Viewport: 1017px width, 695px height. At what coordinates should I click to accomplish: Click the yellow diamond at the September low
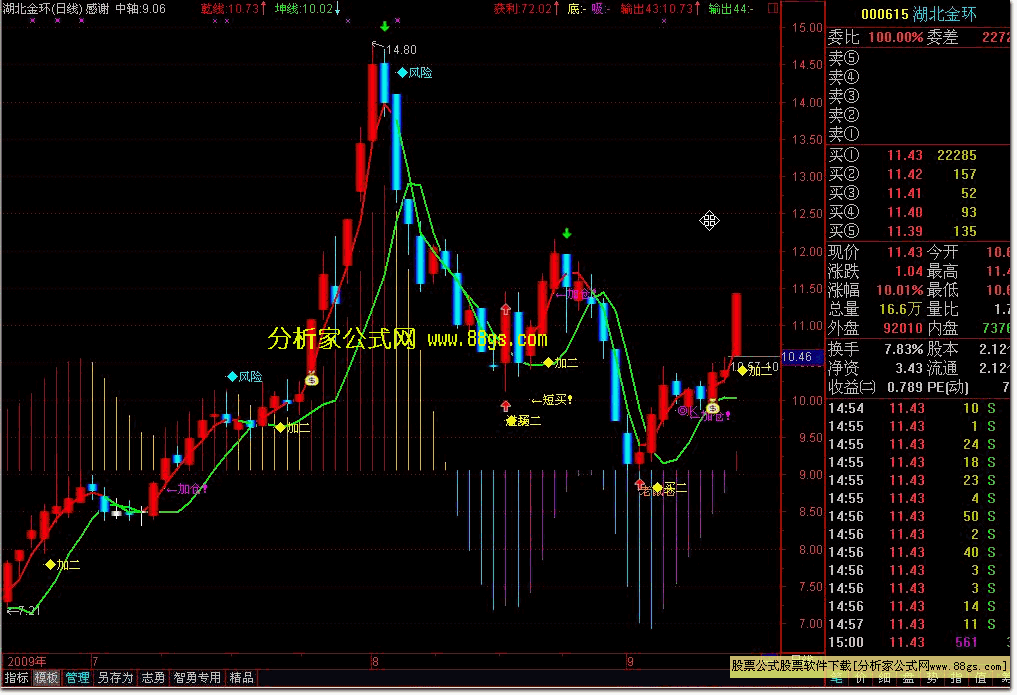658,488
